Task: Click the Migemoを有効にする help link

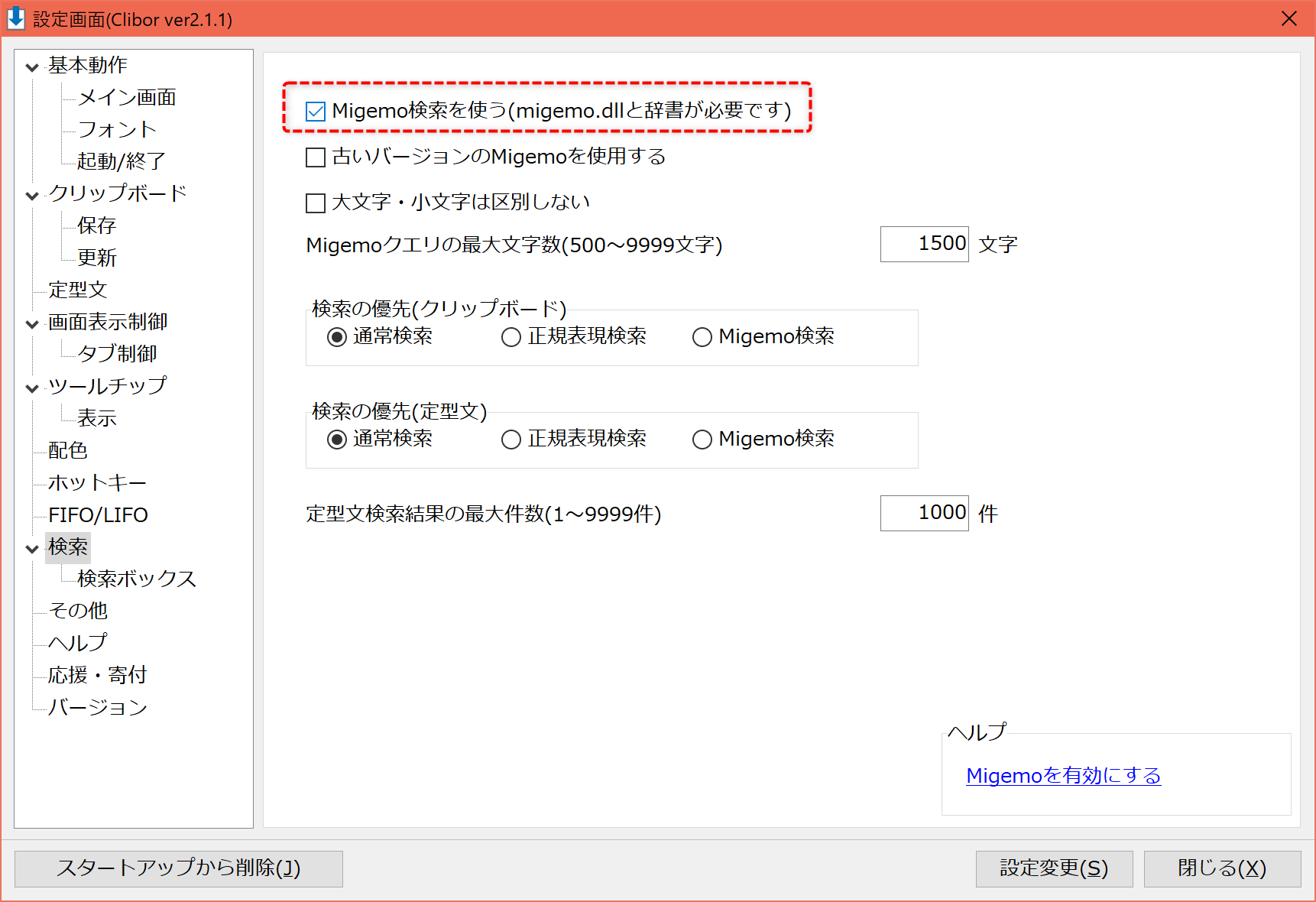Action: coord(1064,776)
